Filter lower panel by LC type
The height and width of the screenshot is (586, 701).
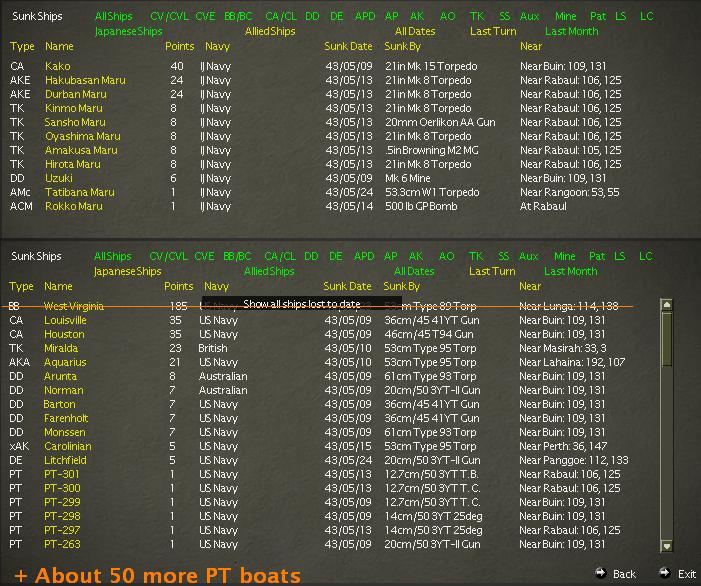tap(646, 256)
